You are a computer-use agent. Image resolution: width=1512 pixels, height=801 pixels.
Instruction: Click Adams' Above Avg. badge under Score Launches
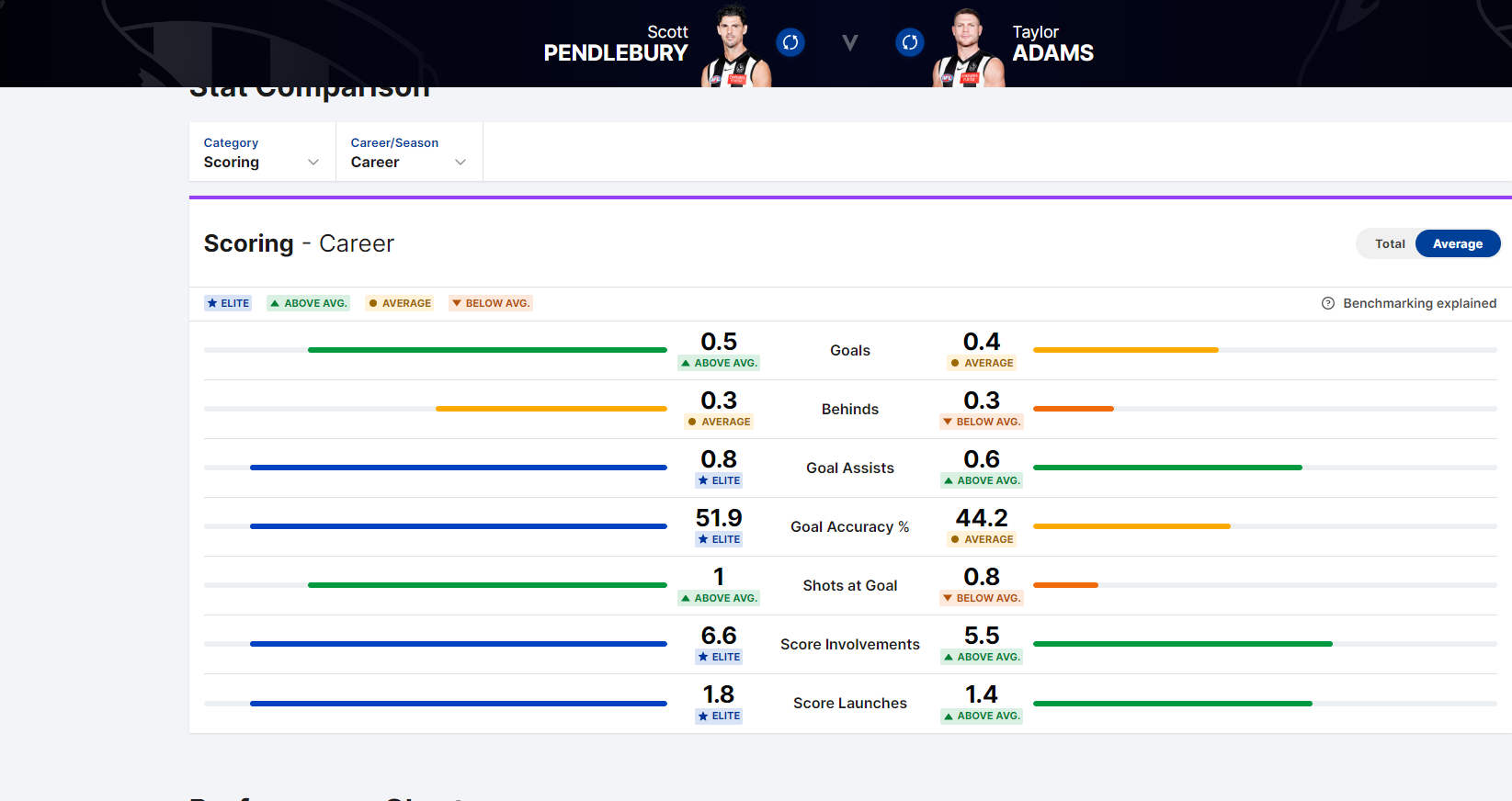(x=982, y=716)
